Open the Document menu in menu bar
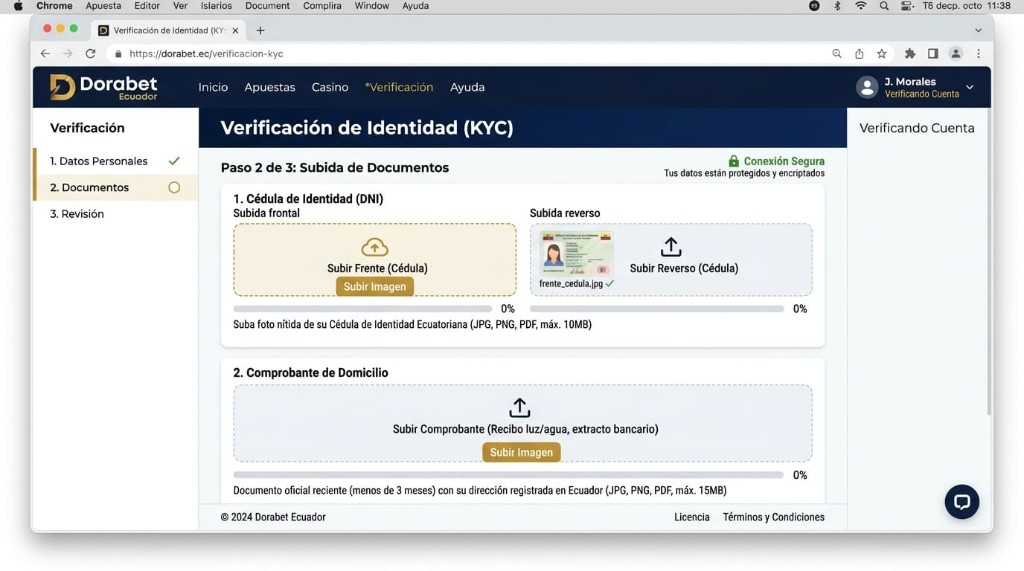Image resolution: width=1024 pixels, height=571 pixels. point(267,6)
